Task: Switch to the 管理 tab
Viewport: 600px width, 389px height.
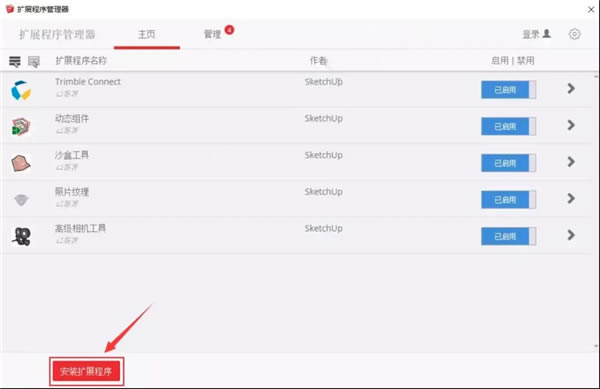Action: click(213, 34)
